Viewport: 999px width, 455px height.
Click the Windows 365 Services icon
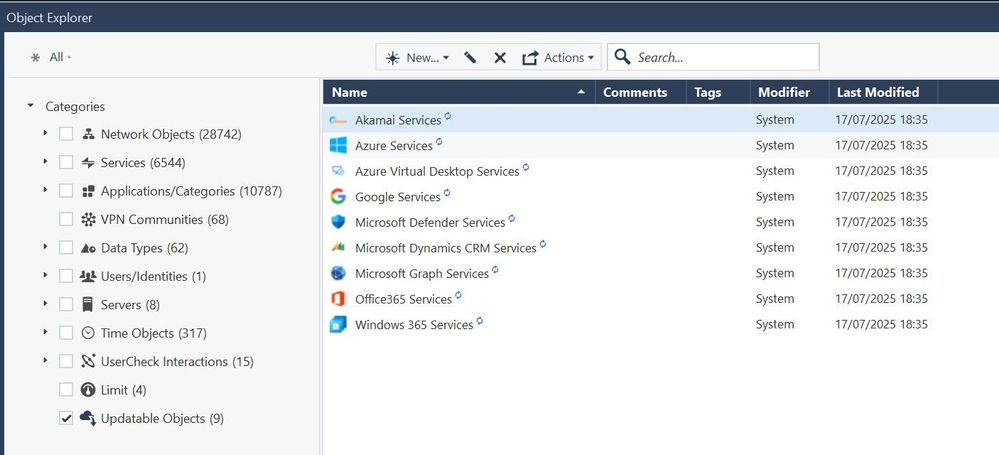point(338,324)
